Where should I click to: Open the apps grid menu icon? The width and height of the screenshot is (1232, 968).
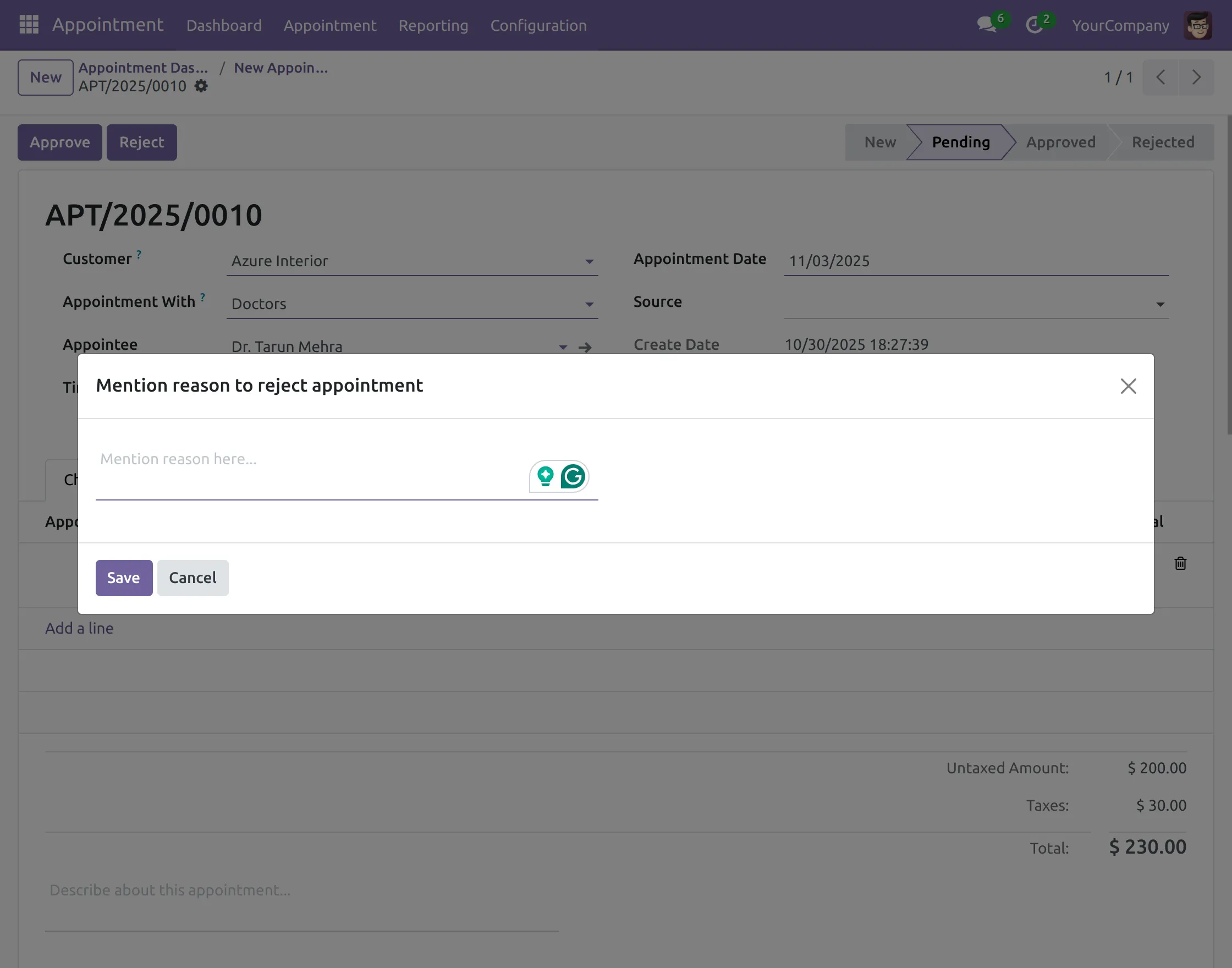point(29,24)
